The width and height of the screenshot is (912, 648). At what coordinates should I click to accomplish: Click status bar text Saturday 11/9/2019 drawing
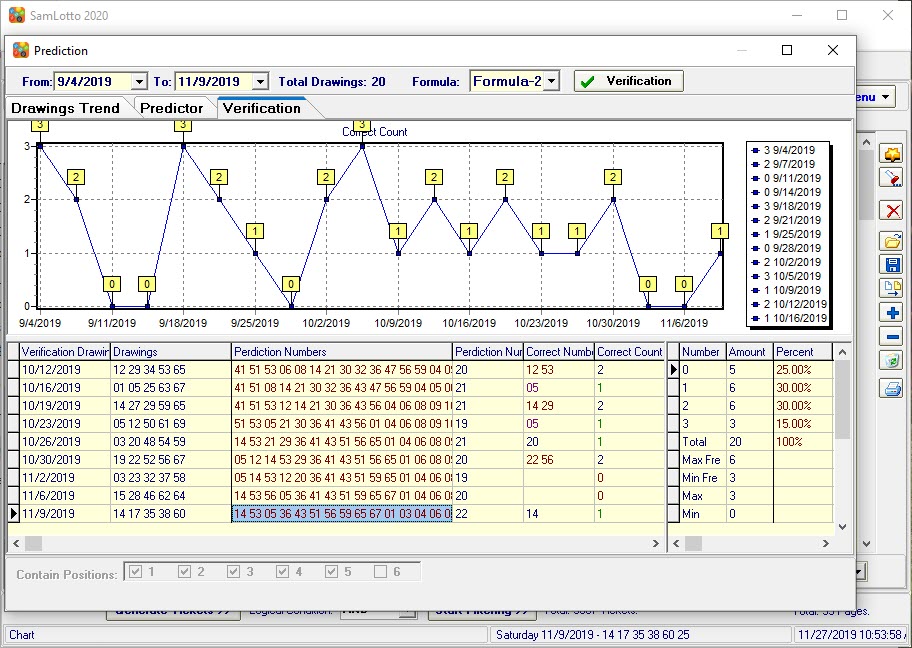[x=592, y=635]
